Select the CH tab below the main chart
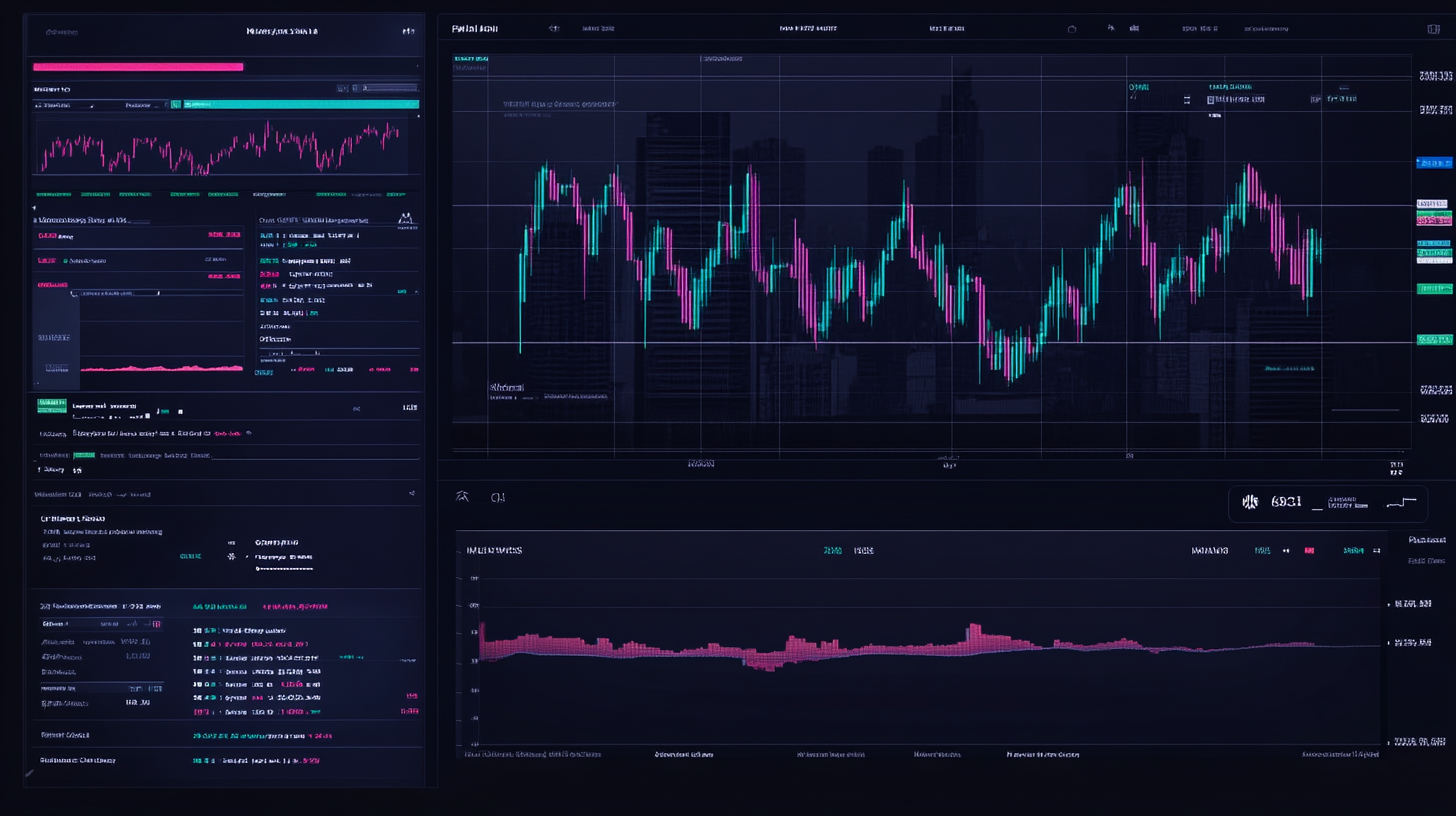1456x816 pixels. tap(500, 497)
